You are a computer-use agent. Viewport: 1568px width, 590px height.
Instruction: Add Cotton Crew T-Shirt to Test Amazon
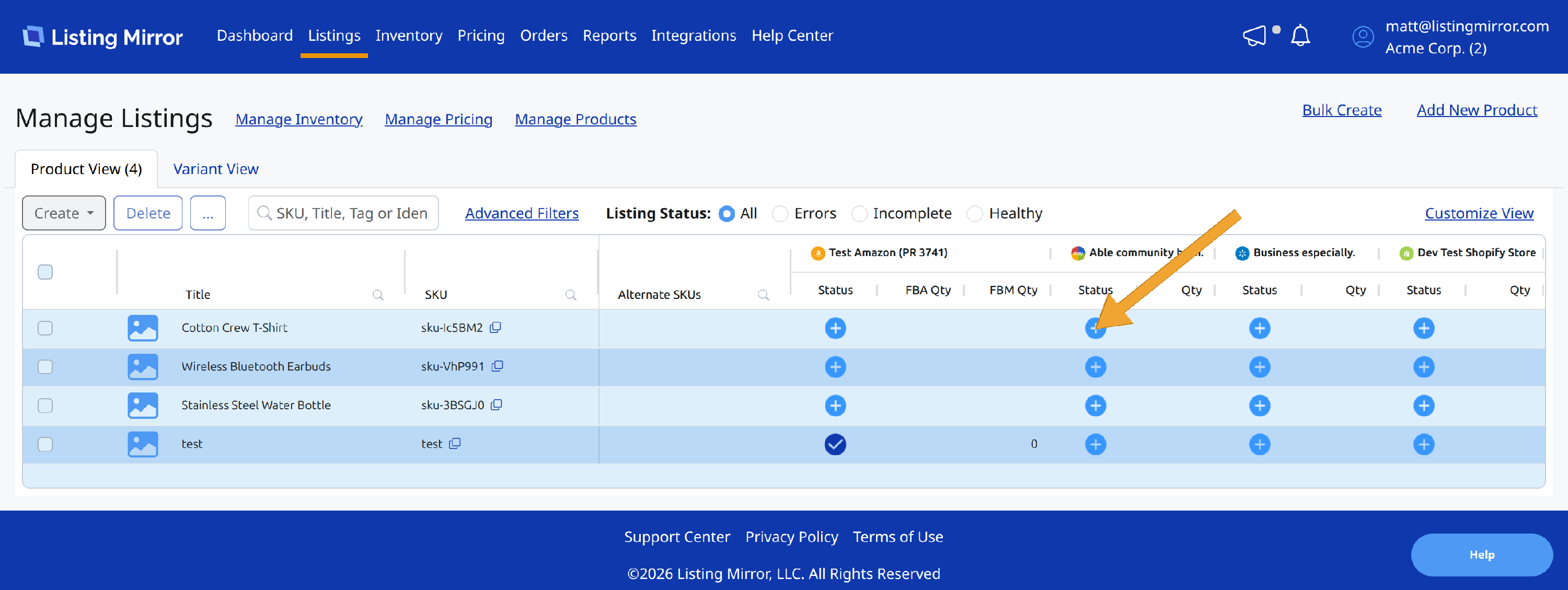[835, 328]
